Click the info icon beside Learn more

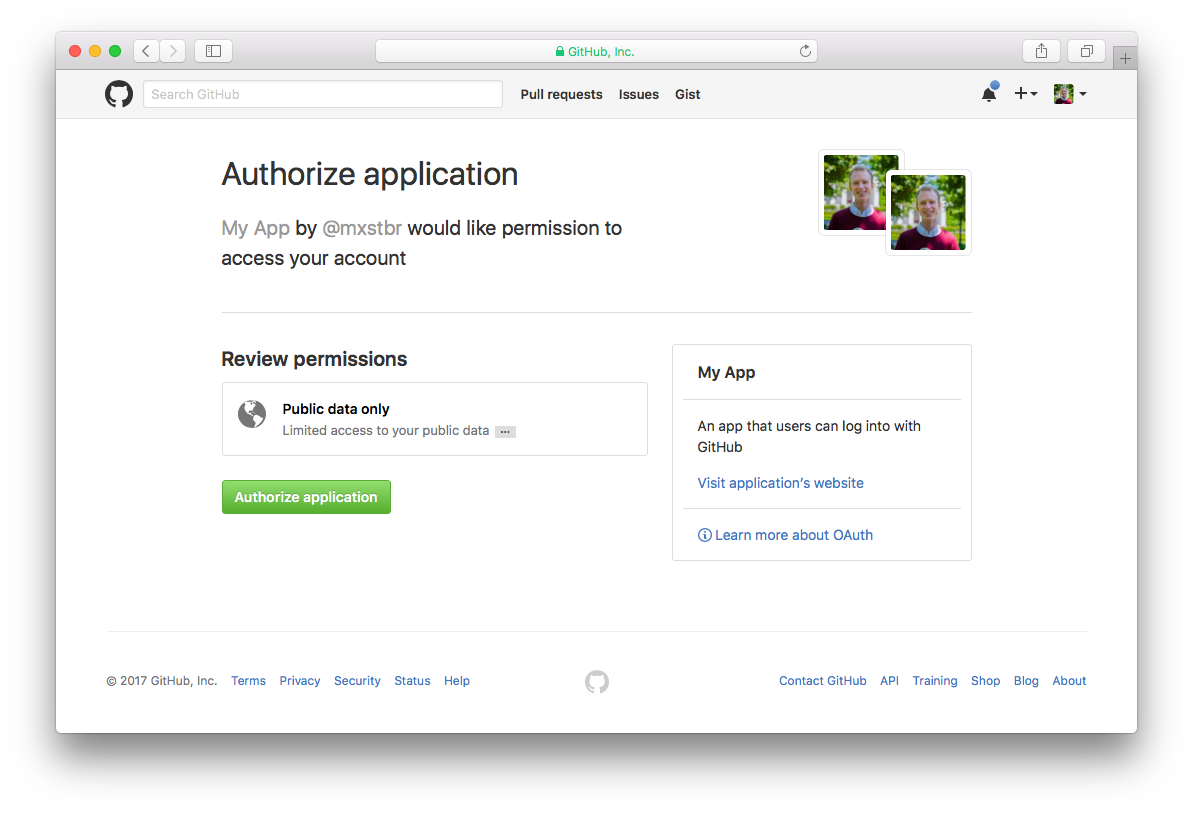click(x=705, y=535)
